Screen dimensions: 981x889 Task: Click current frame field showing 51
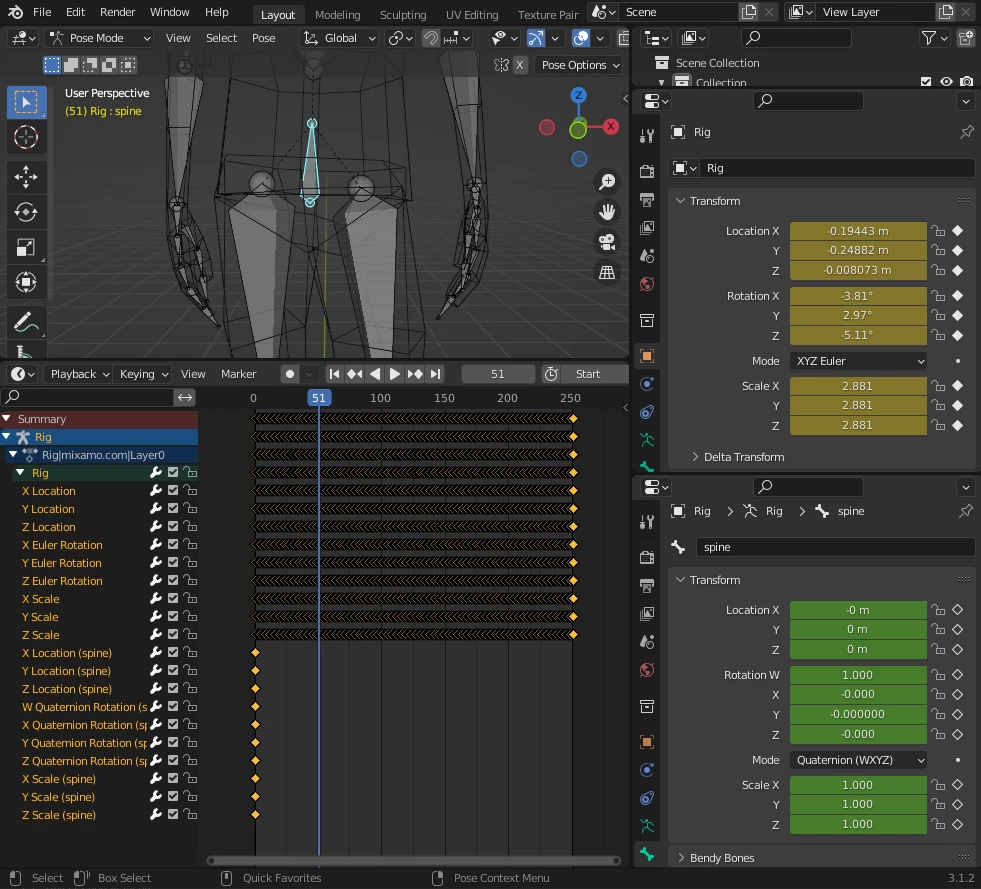pos(497,374)
